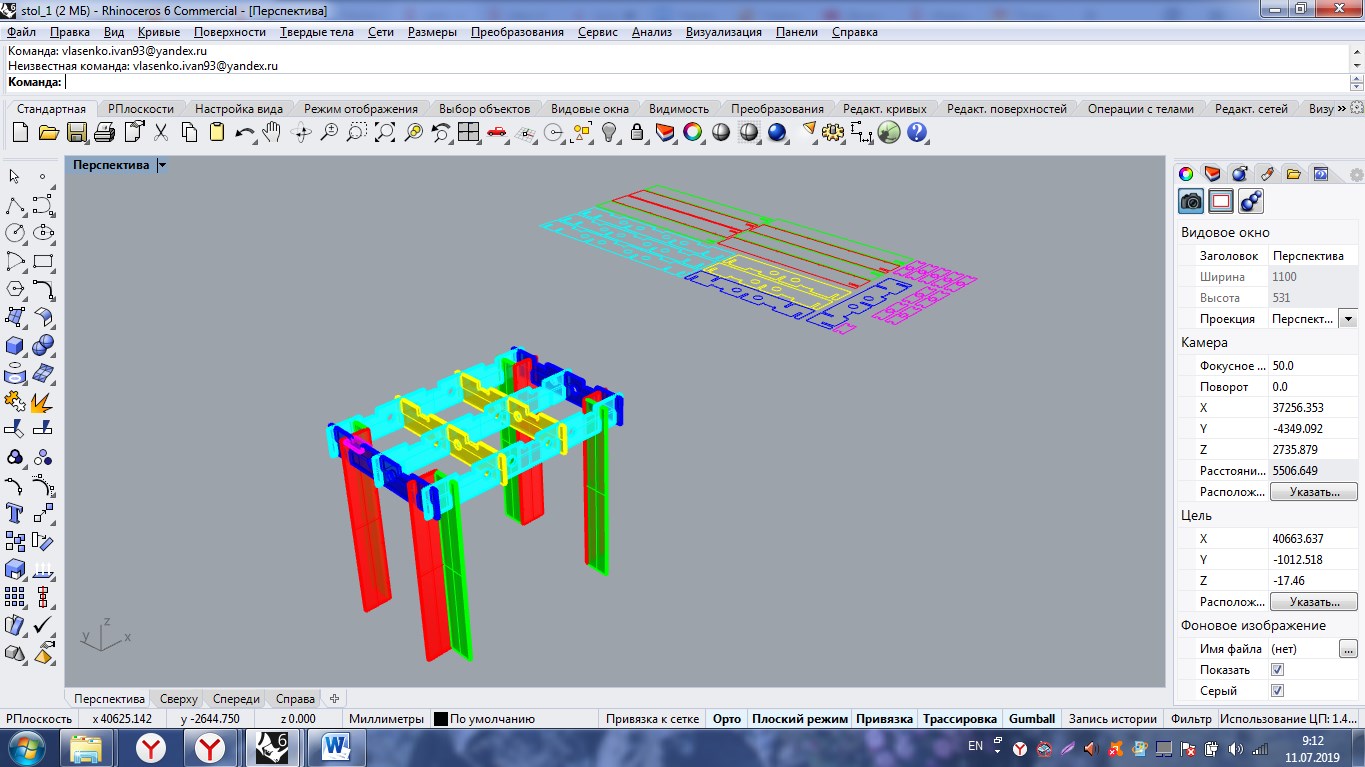Open the Layers panel tab icon
1365x767 pixels.
[x=1213, y=174]
